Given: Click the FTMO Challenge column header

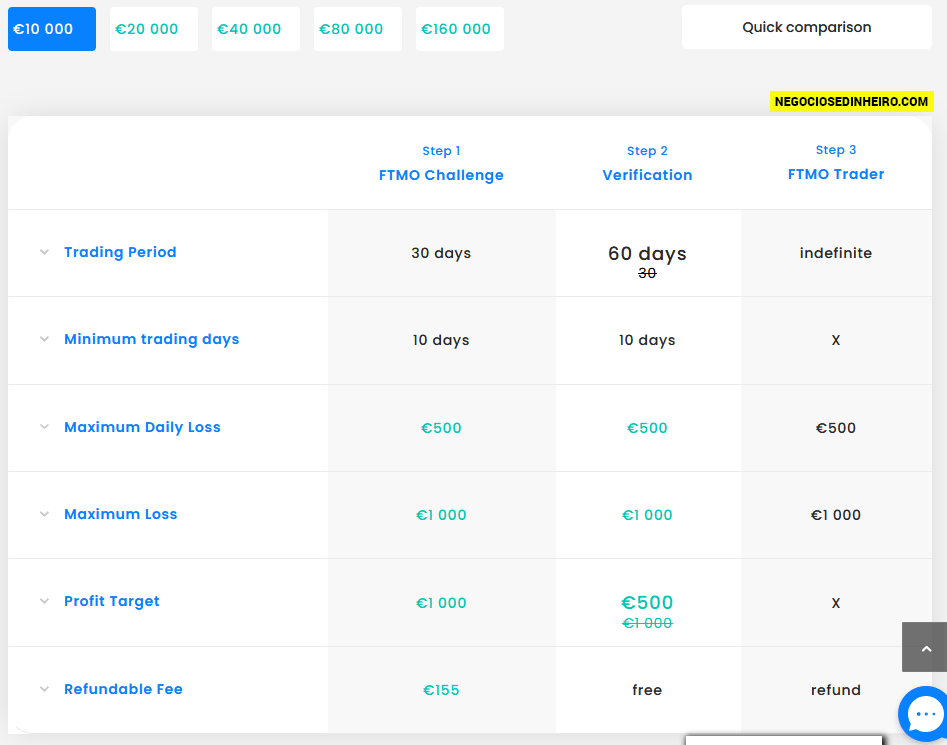Looking at the screenshot, I should click(x=441, y=175).
